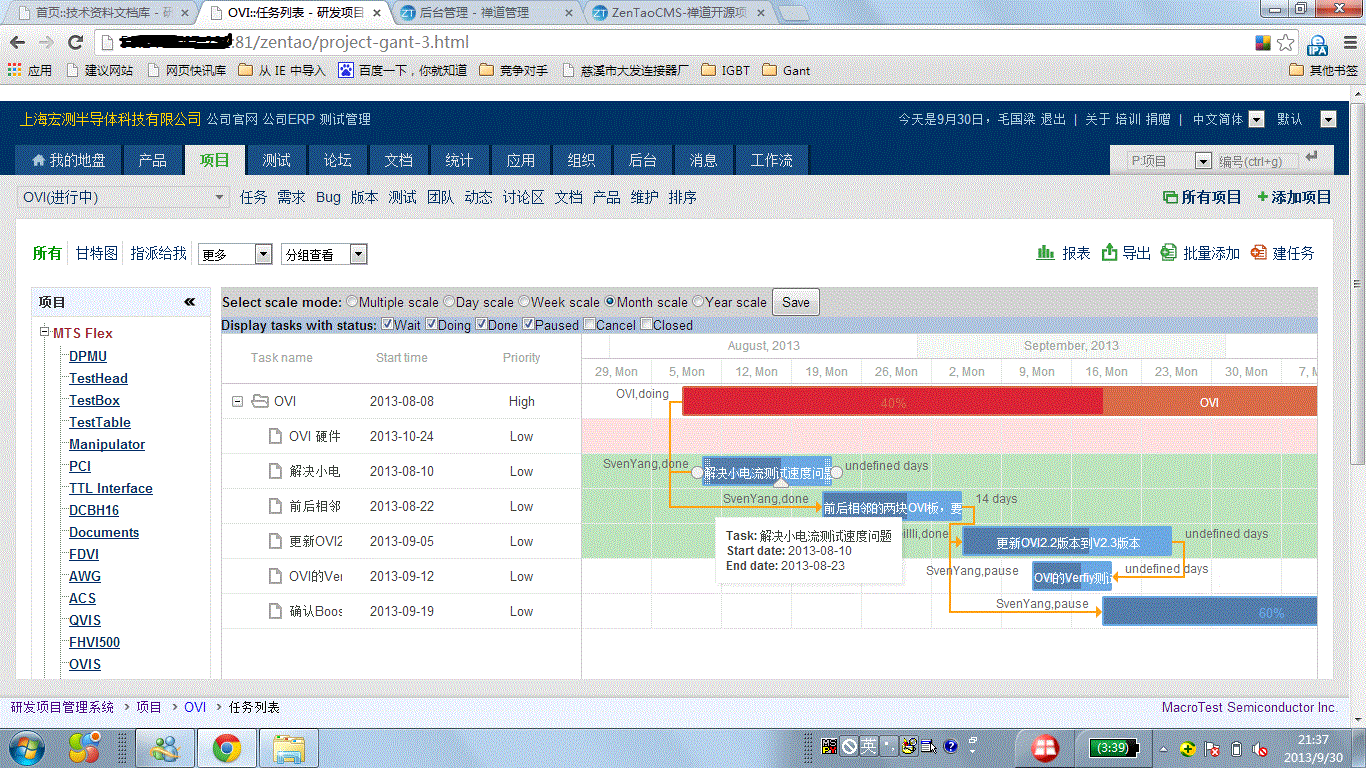Click the document icon of the 解决小电 task

(276, 472)
